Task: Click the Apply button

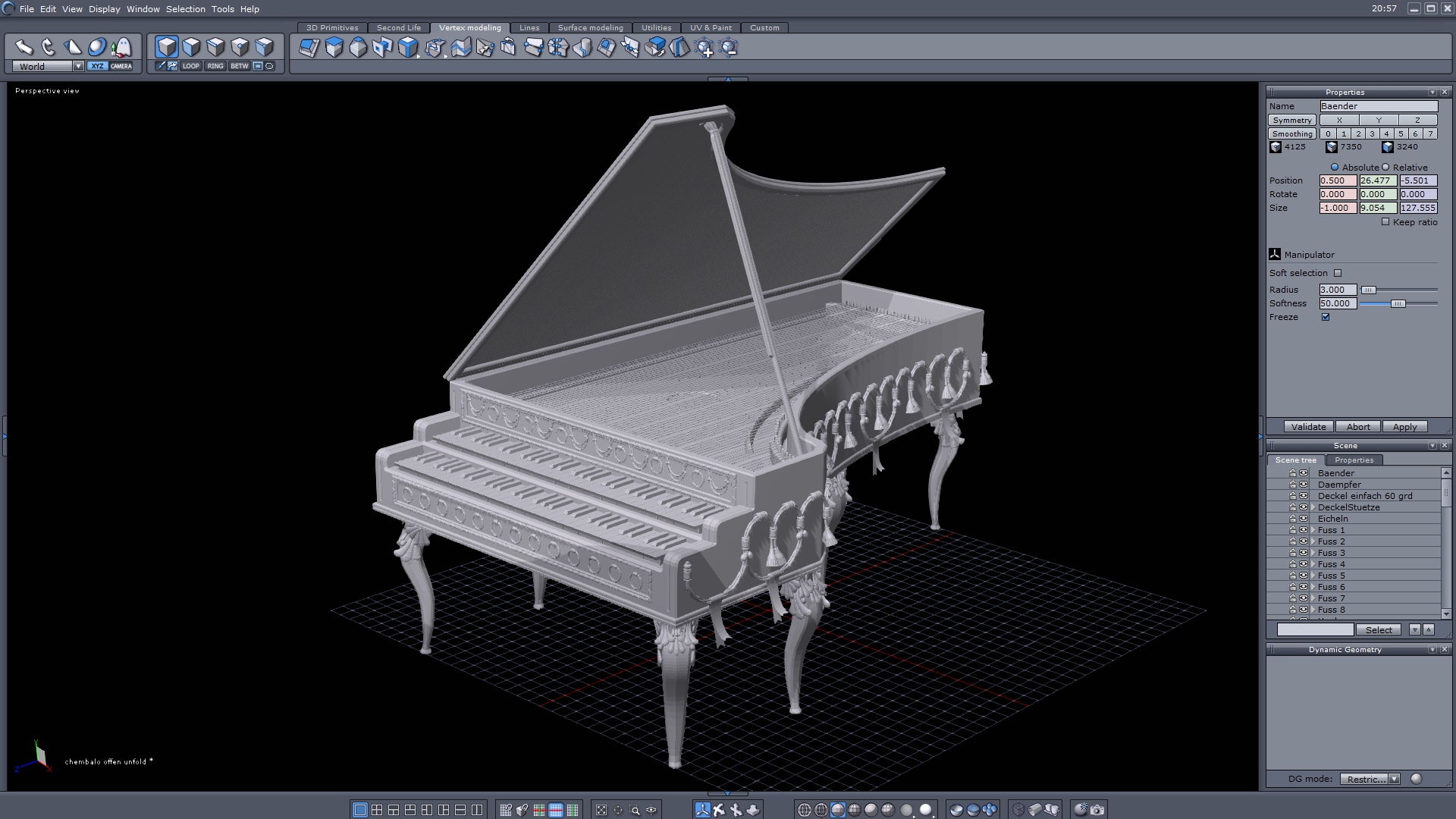Action: (1404, 427)
